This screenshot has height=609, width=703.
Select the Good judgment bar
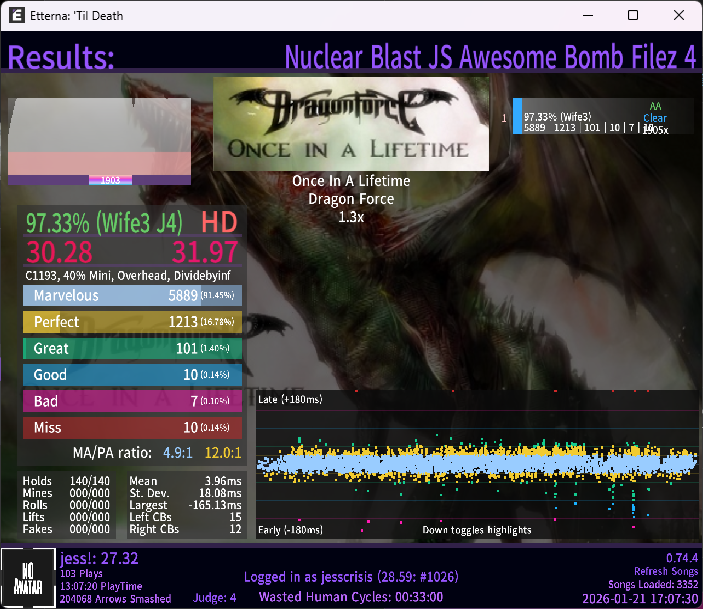coord(132,375)
